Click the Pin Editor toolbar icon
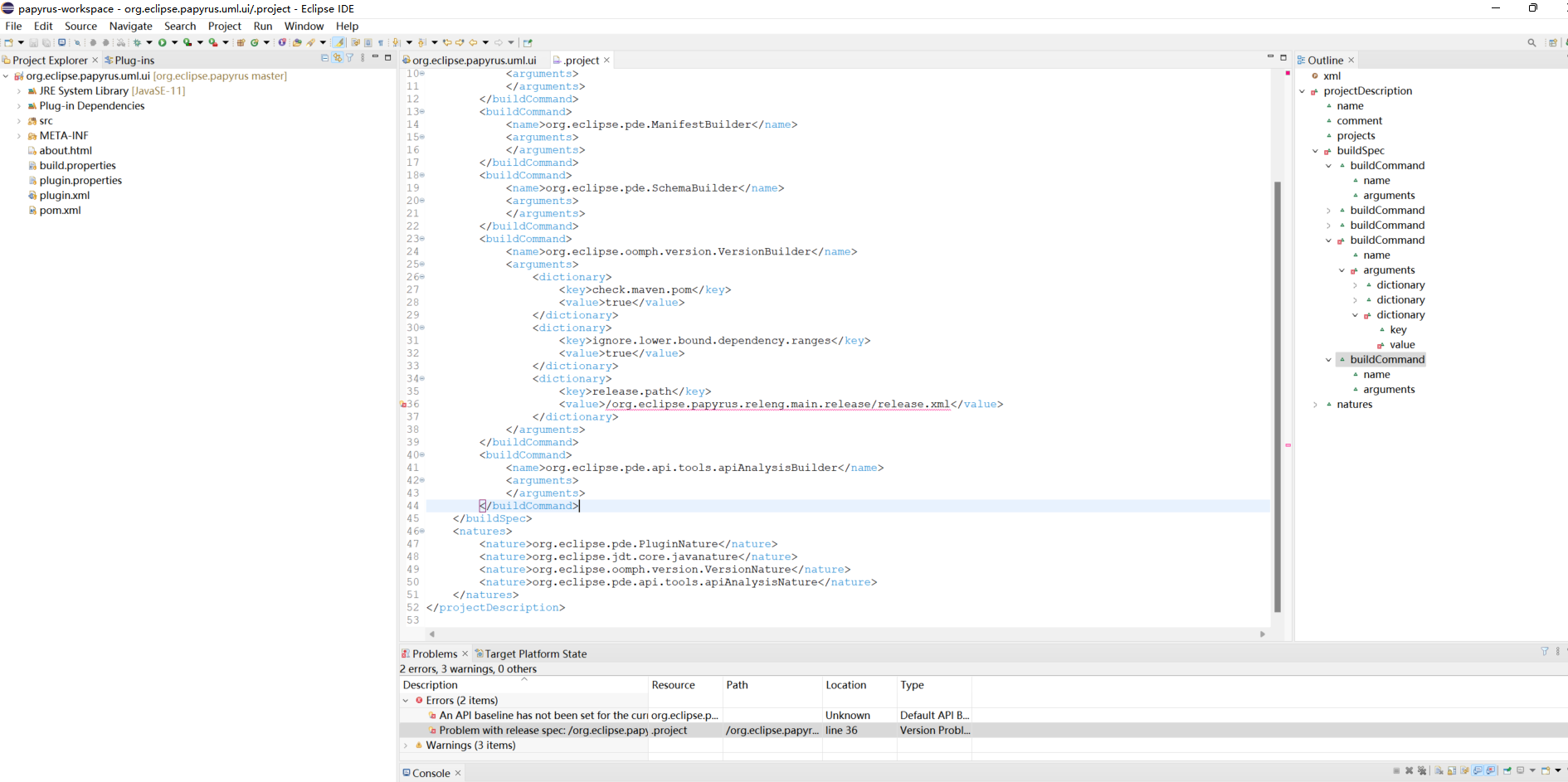This screenshot has height=782, width=1568. click(528, 42)
